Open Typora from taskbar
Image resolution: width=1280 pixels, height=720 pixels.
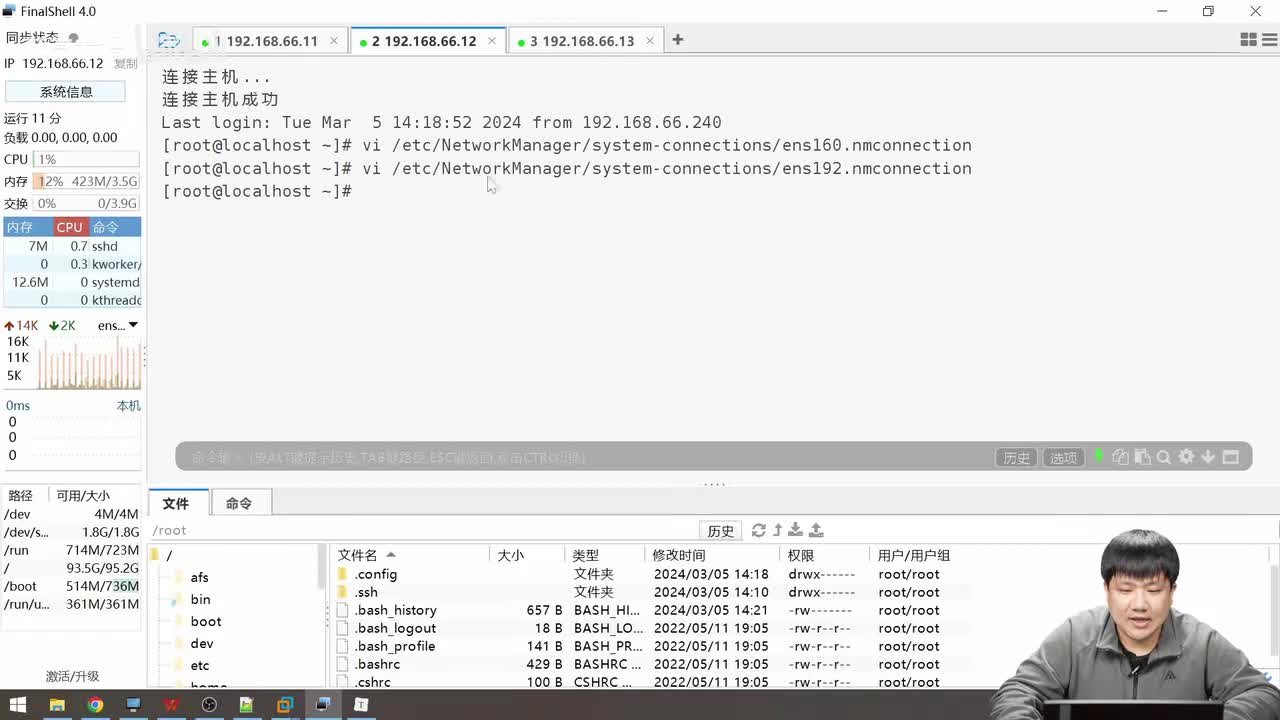[x=361, y=705]
